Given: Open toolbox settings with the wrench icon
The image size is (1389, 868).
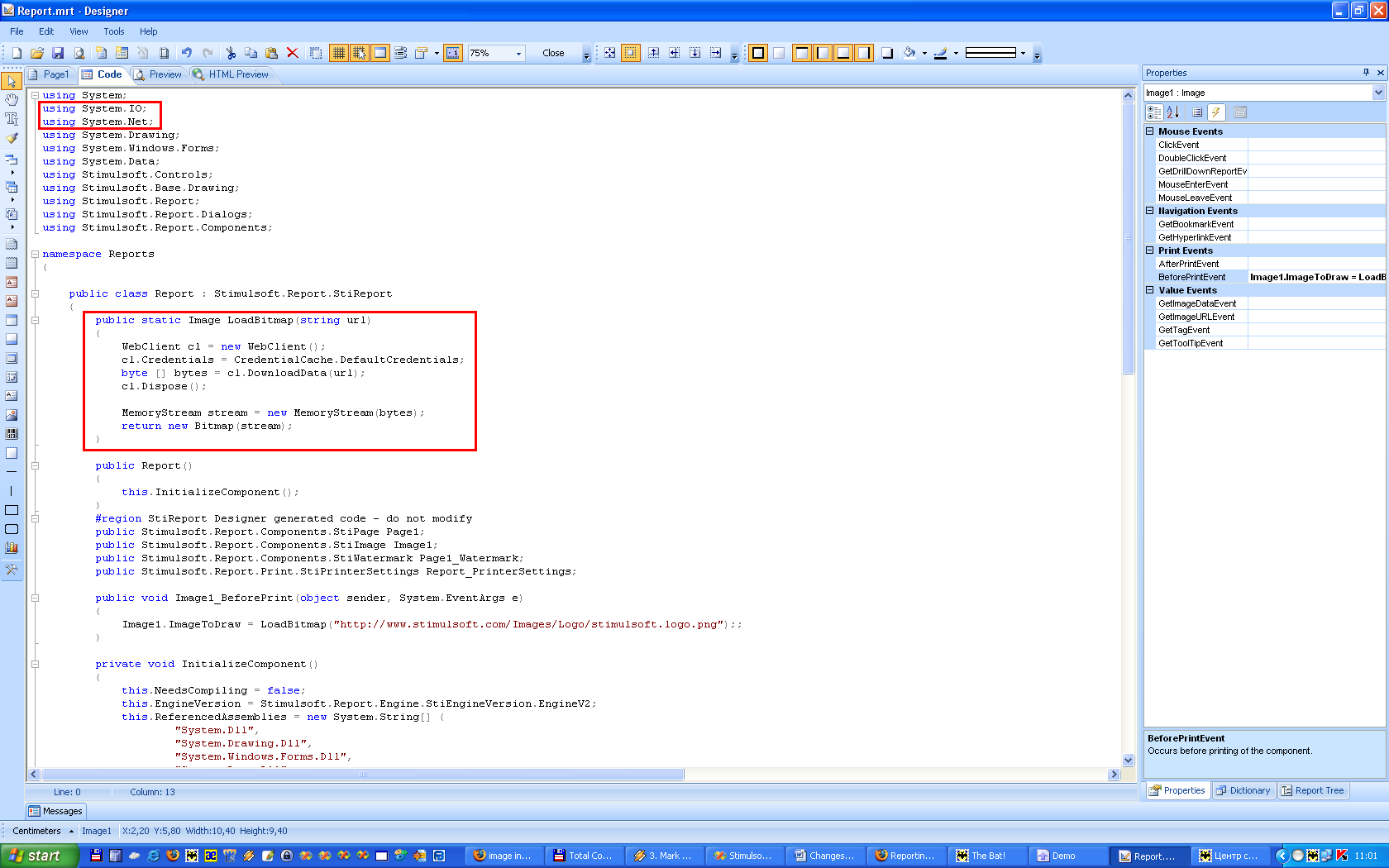Looking at the screenshot, I should click(x=12, y=570).
